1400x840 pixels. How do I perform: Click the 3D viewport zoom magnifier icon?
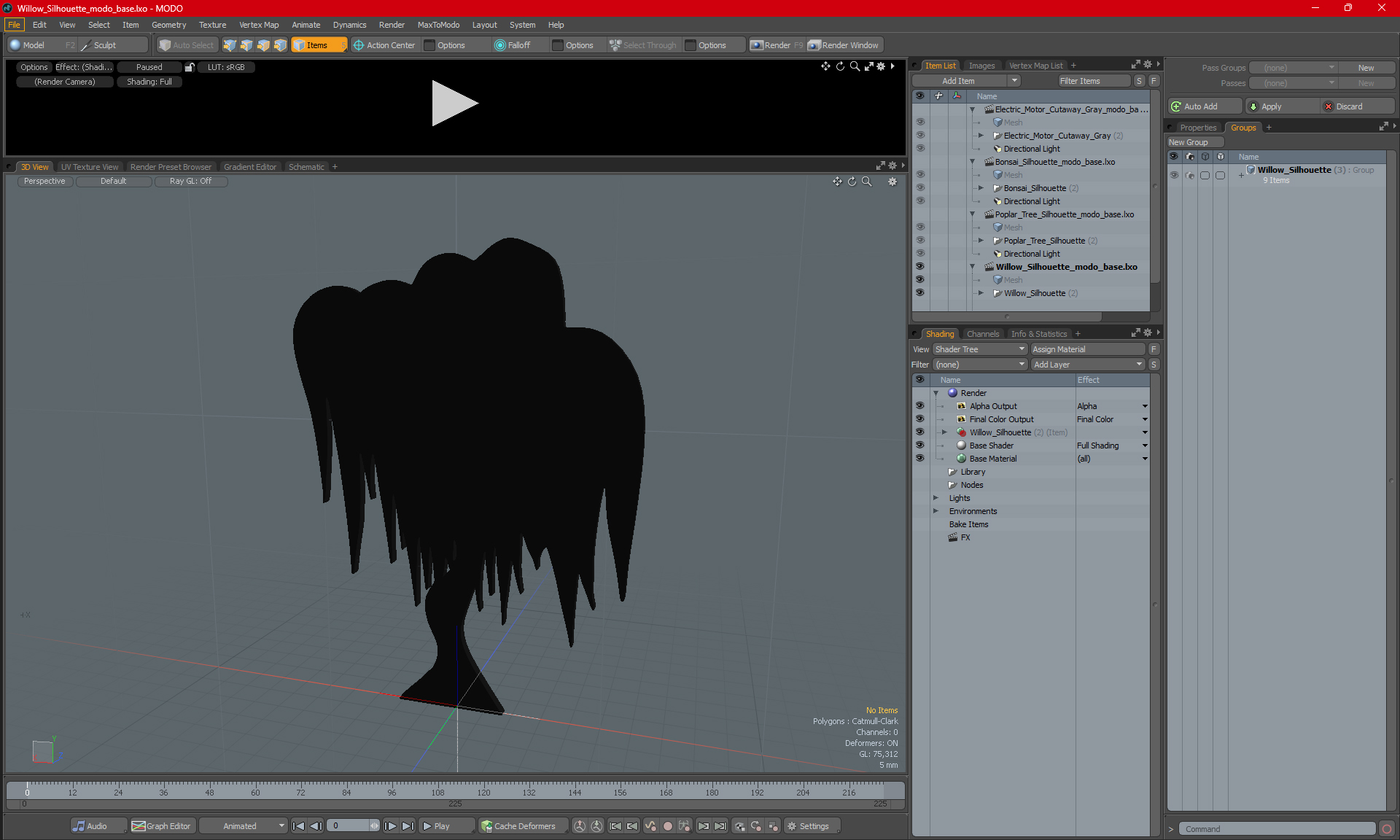(x=866, y=182)
